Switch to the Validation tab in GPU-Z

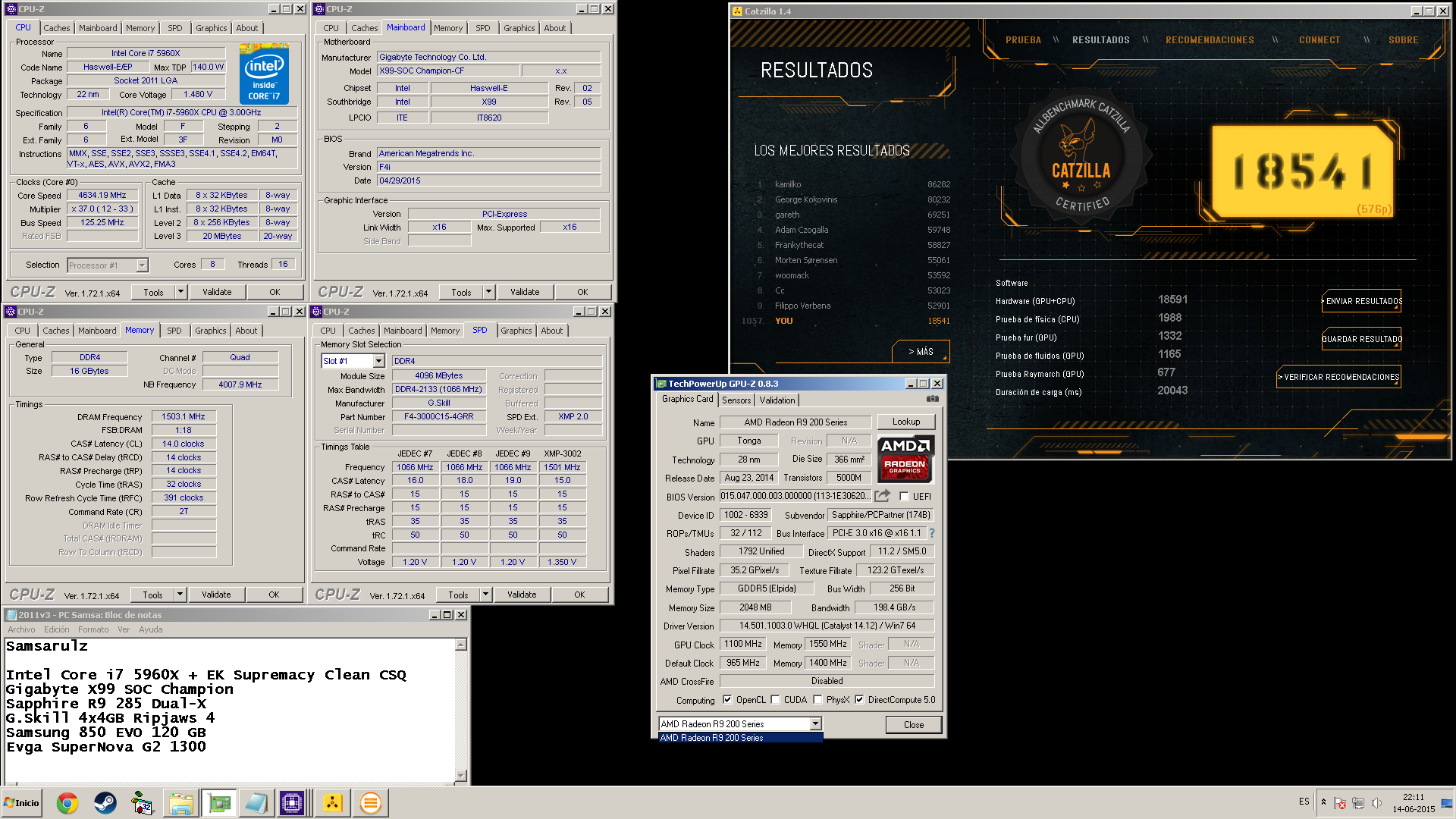777,400
